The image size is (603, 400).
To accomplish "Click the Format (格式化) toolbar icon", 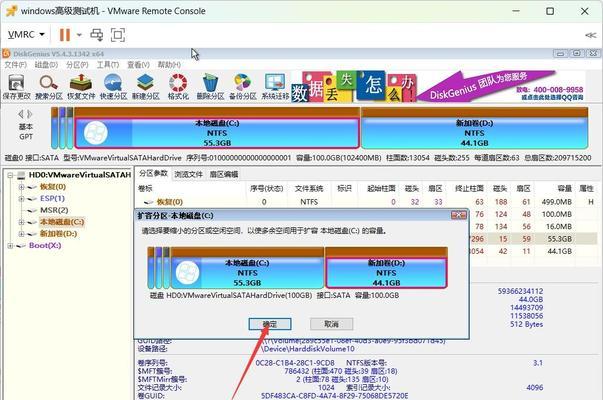I will coord(178,87).
